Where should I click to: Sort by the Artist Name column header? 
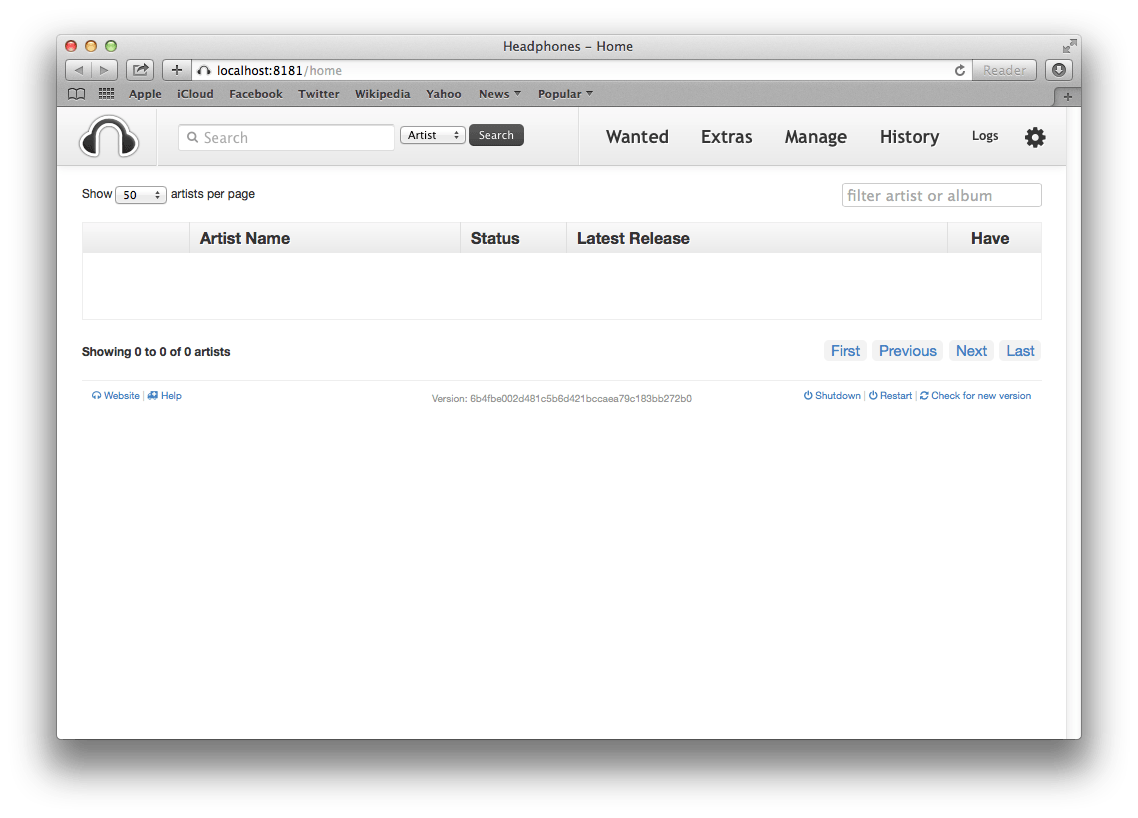pyautogui.click(x=245, y=238)
